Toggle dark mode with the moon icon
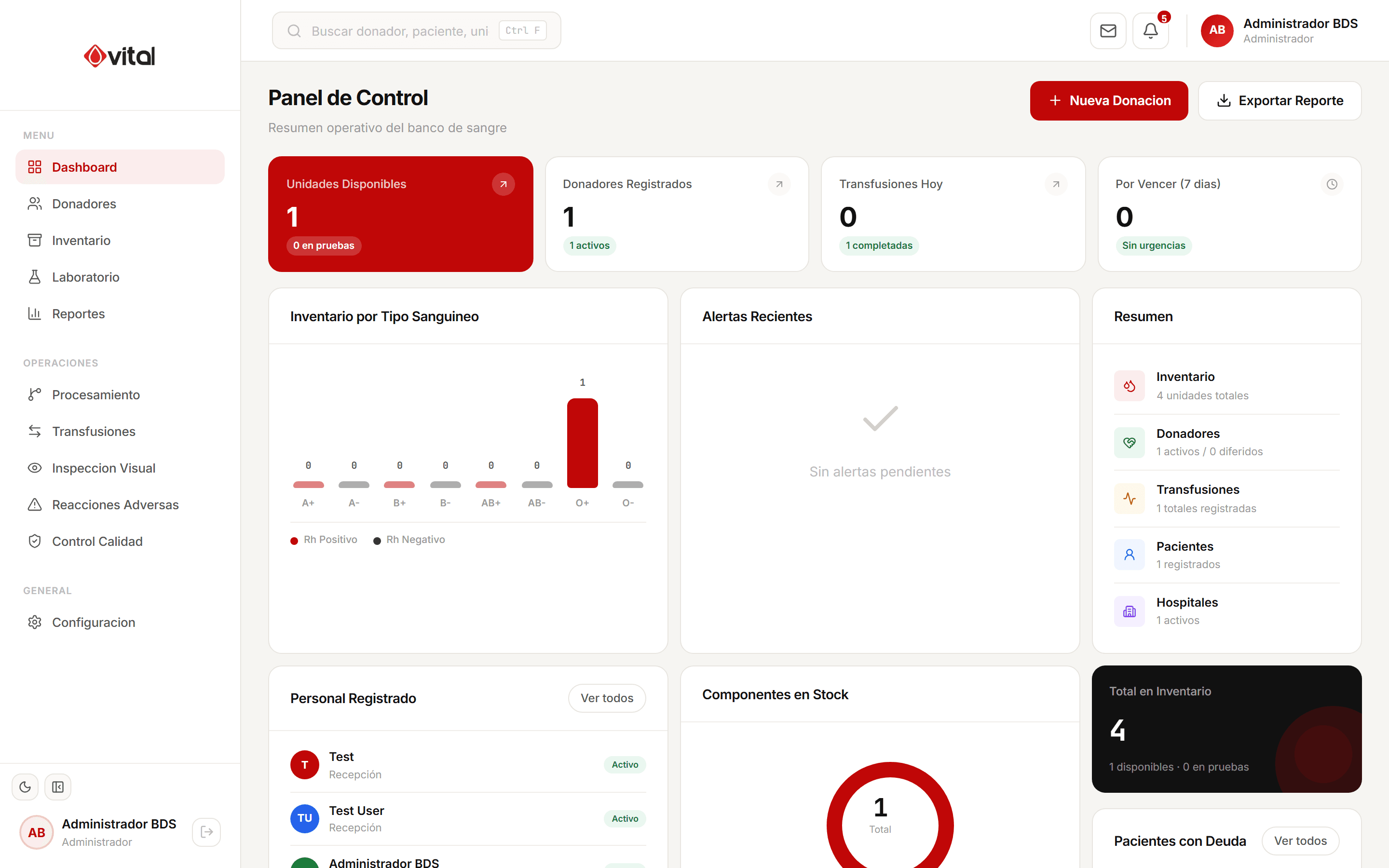This screenshot has width=1389, height=868. (25, 787)
